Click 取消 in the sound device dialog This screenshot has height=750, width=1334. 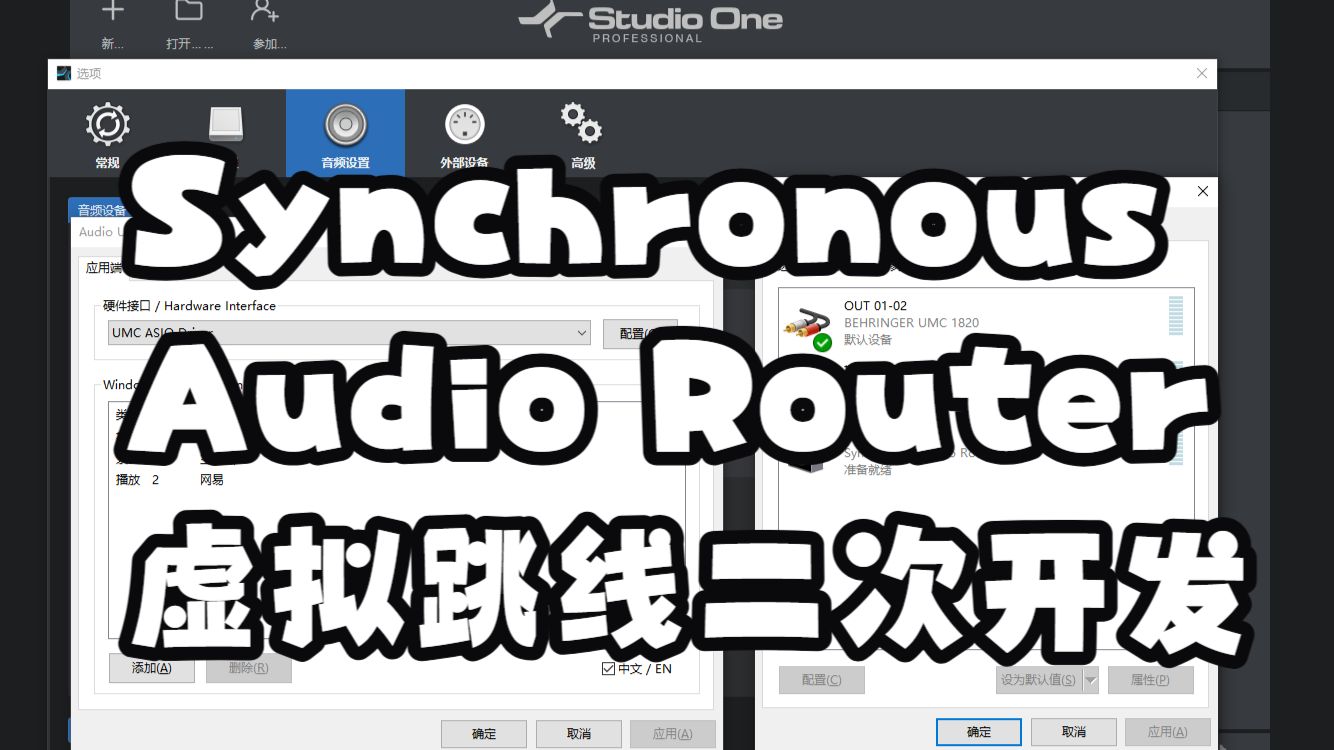pos(1074,732)
